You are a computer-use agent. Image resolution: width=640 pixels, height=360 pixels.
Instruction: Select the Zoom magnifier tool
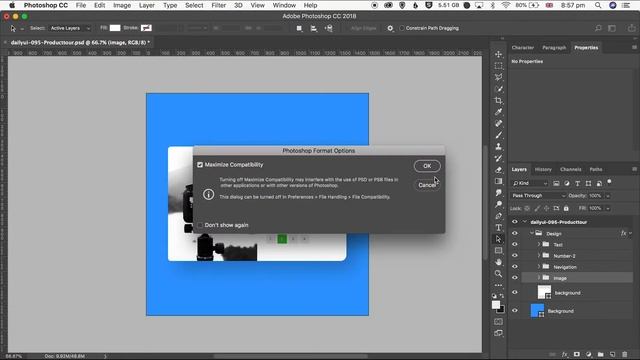click(498, 273)
